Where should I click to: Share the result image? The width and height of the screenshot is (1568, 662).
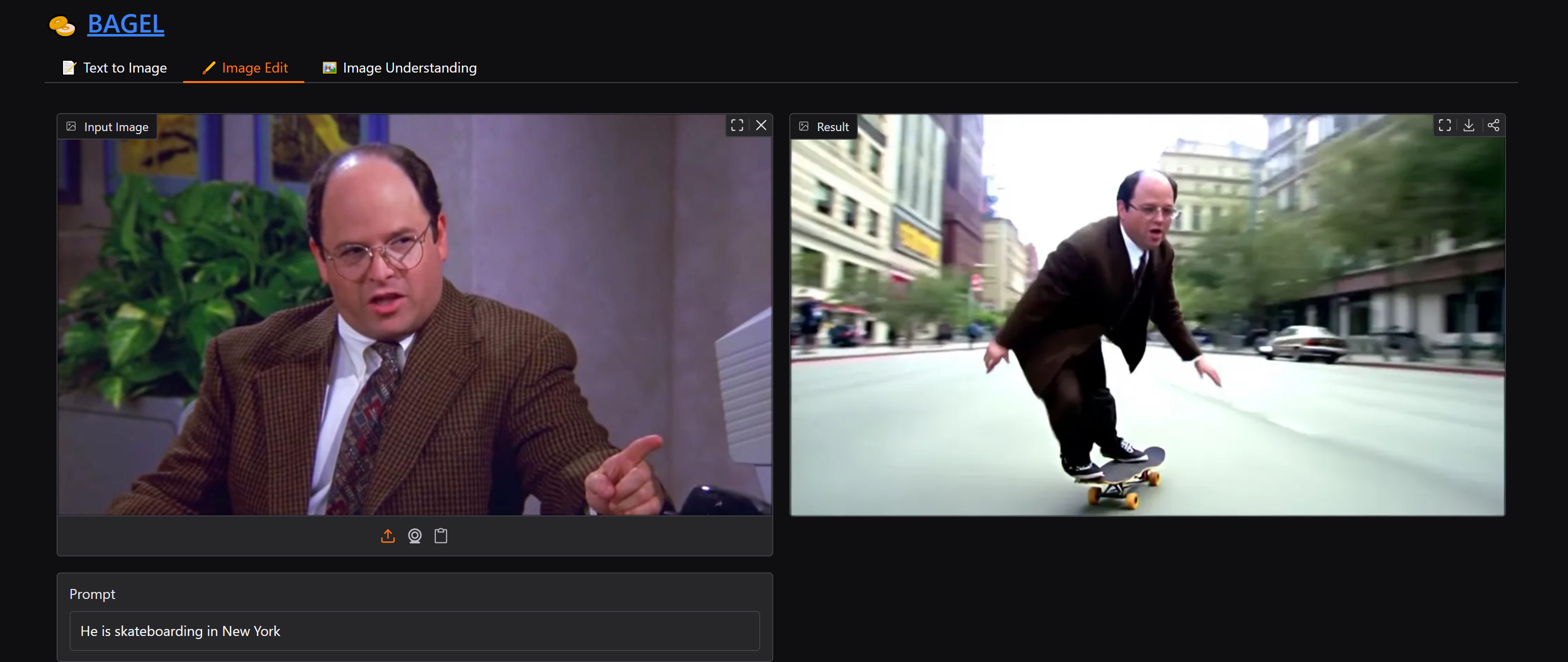[x=1493, y=125]
